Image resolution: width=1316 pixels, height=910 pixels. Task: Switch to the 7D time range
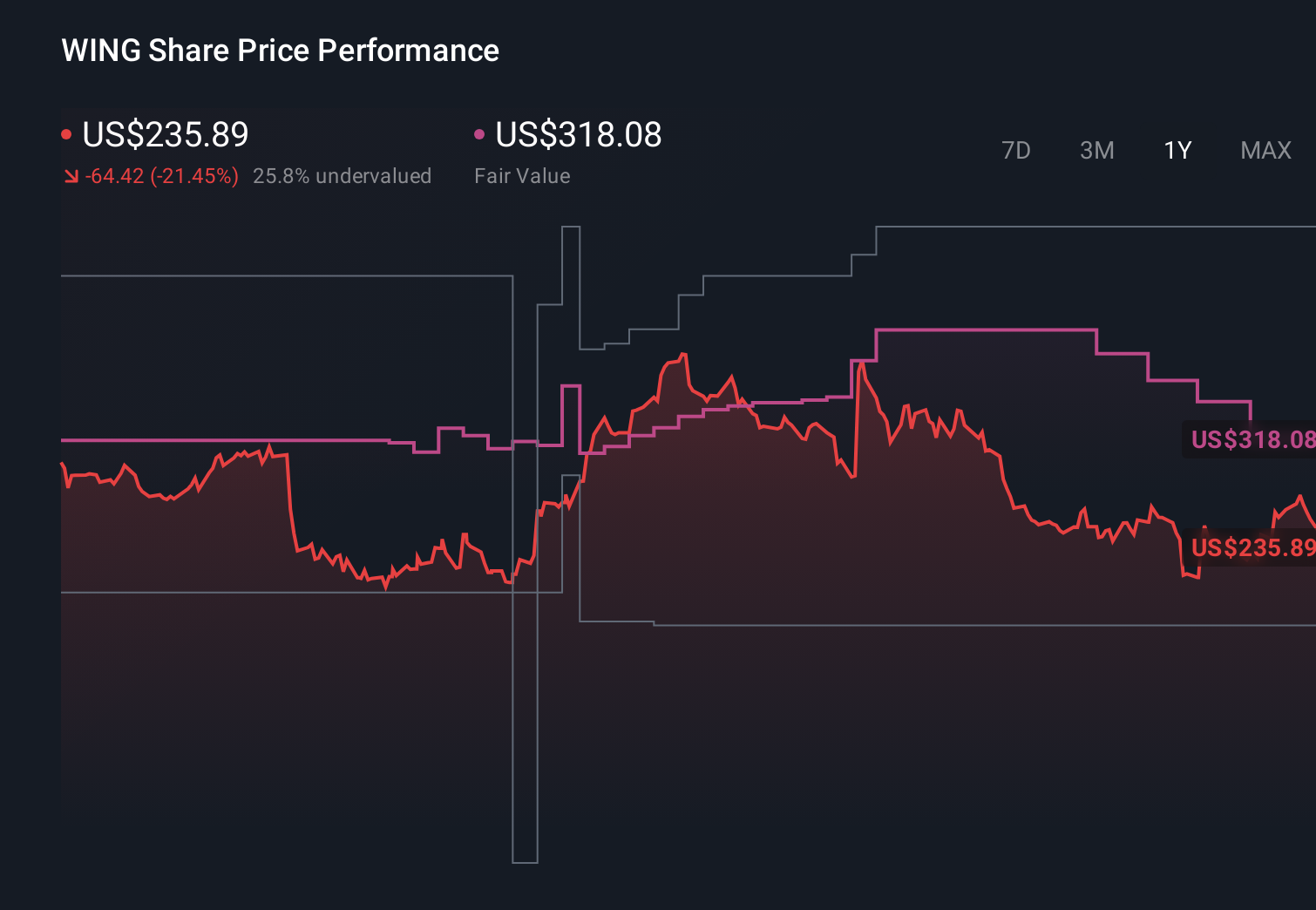[1016, 150]
